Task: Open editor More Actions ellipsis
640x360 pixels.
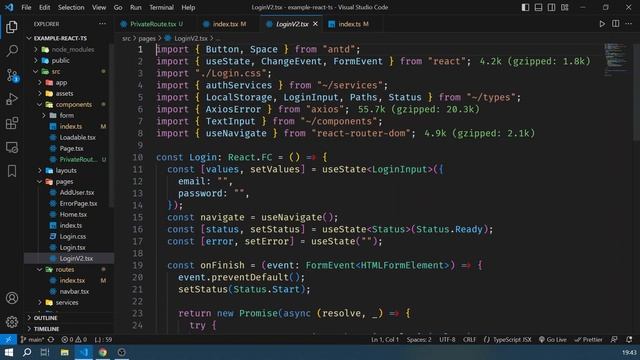Action: [629, 24]
